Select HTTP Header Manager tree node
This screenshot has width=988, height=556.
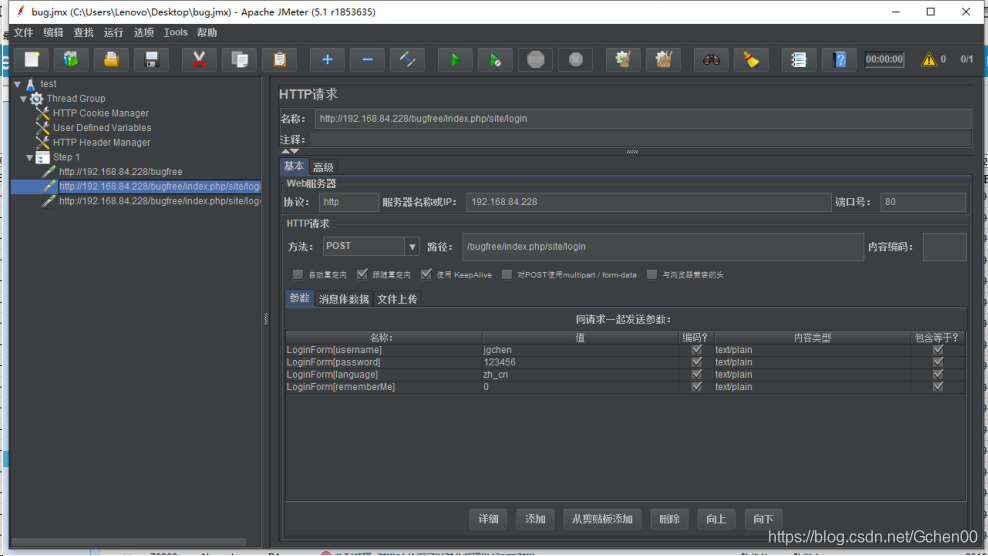(101, 142)
